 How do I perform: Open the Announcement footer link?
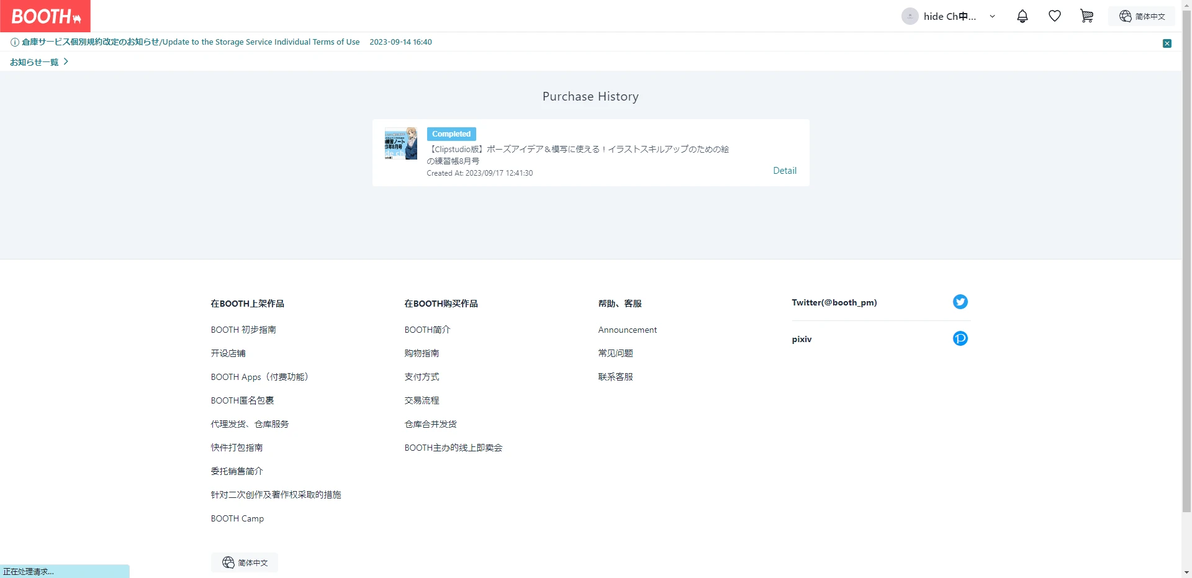628,330
